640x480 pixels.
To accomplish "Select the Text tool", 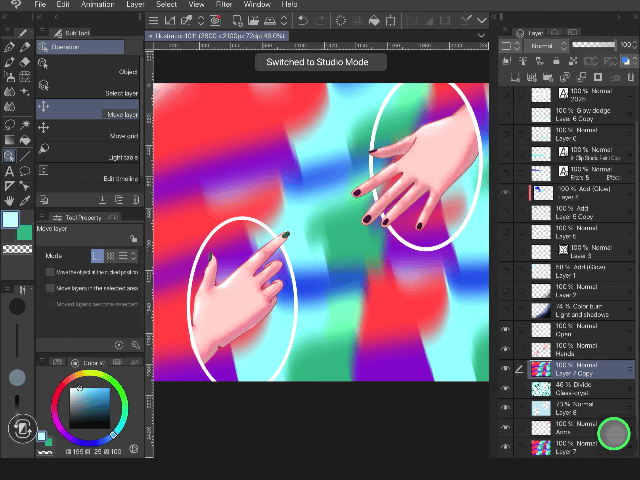I will (x=9, y=171).
